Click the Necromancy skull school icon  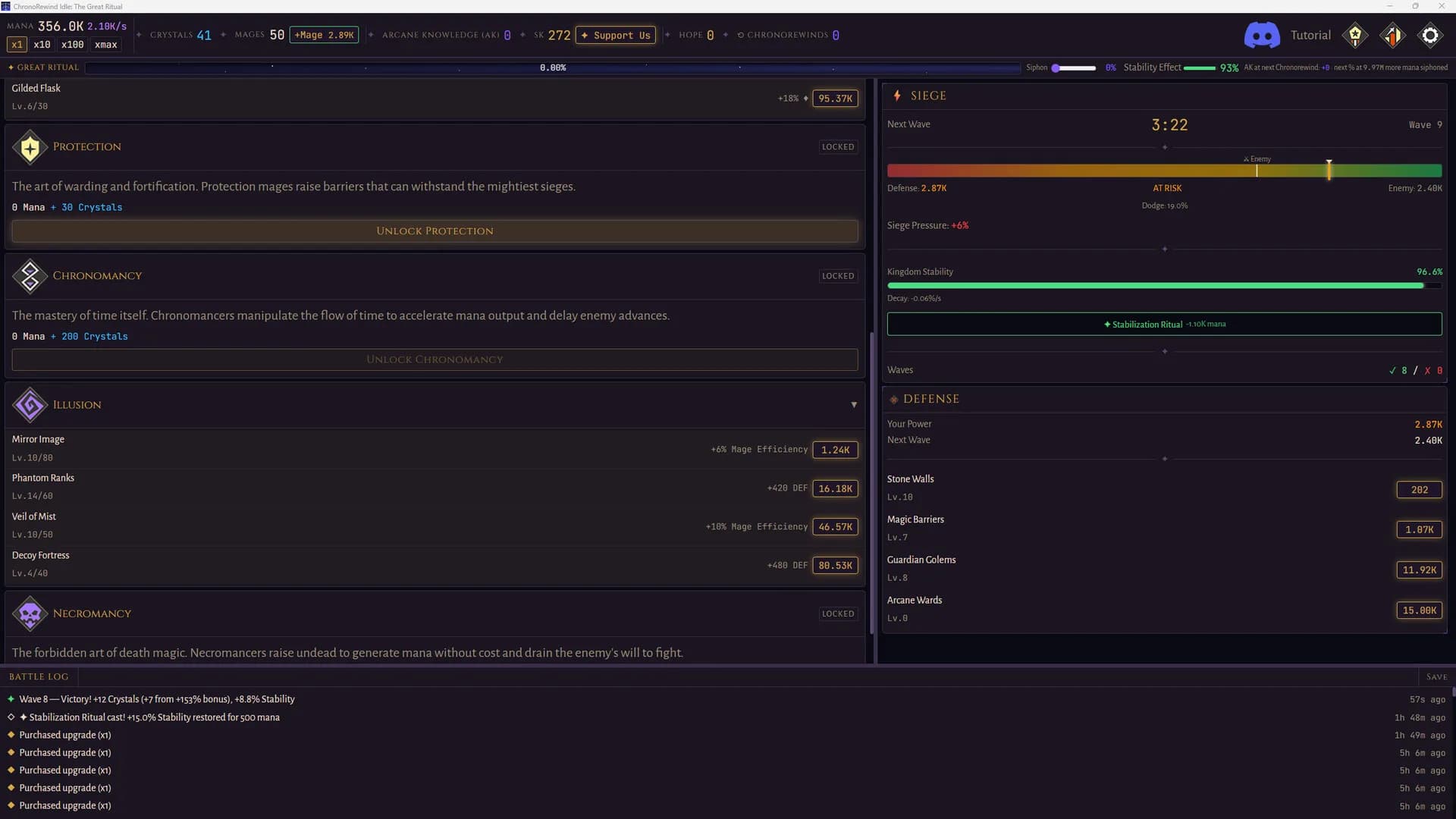tap(30, 613)
